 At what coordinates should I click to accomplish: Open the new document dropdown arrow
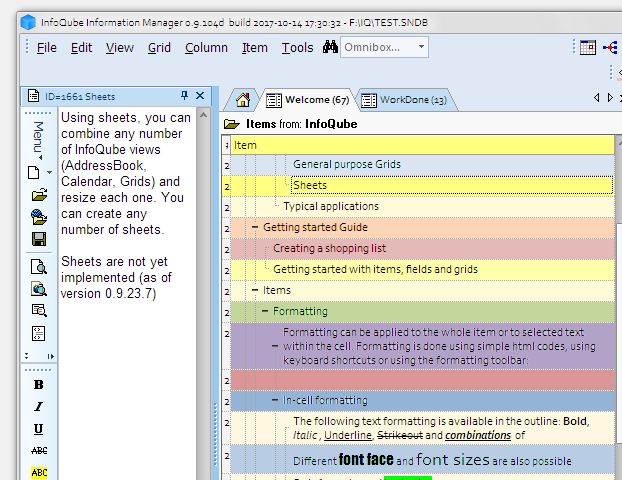coord(49,172)
